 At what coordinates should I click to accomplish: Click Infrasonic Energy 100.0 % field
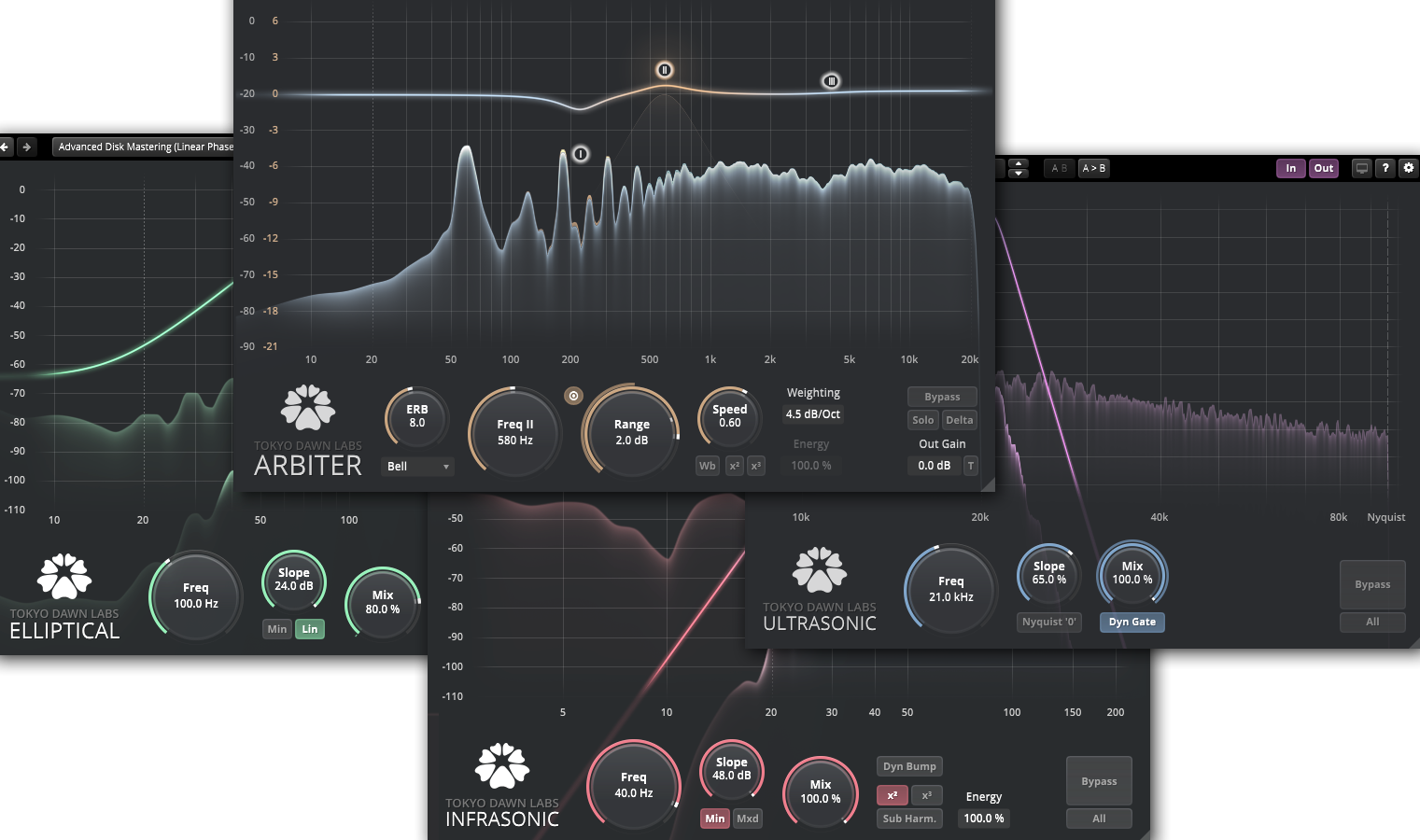984,819
